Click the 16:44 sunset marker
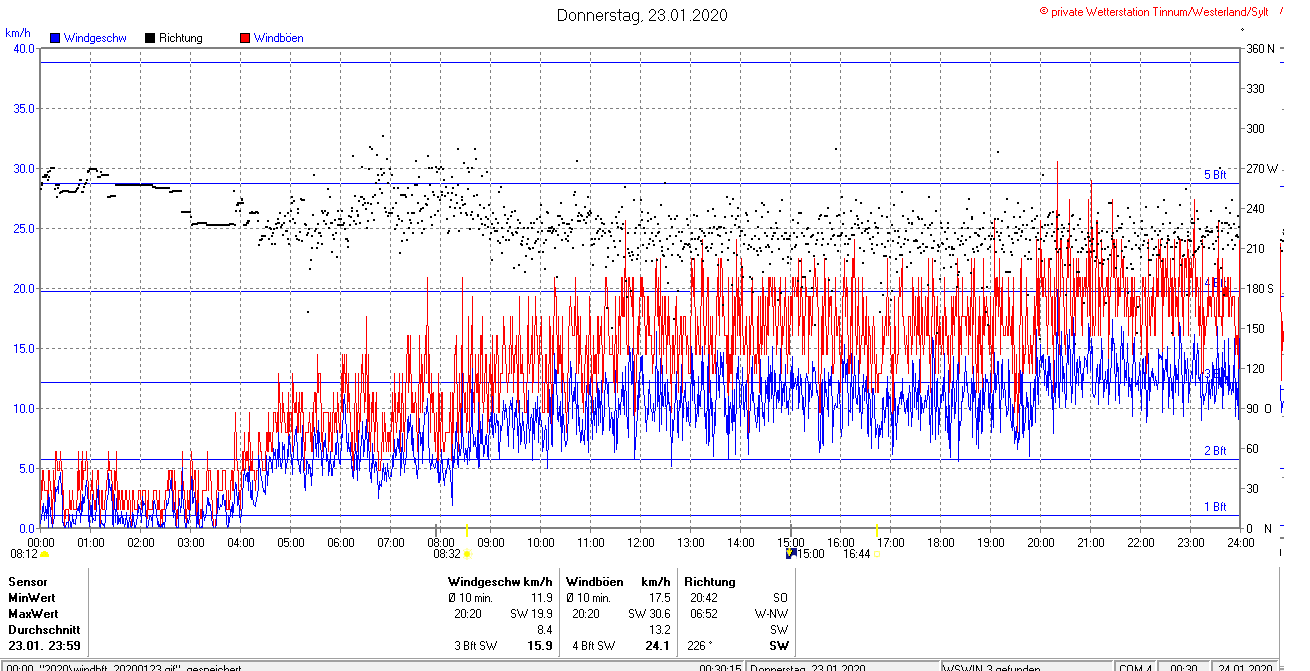Viewport: 1310px width, 671px height. click(x=876, y=554)
